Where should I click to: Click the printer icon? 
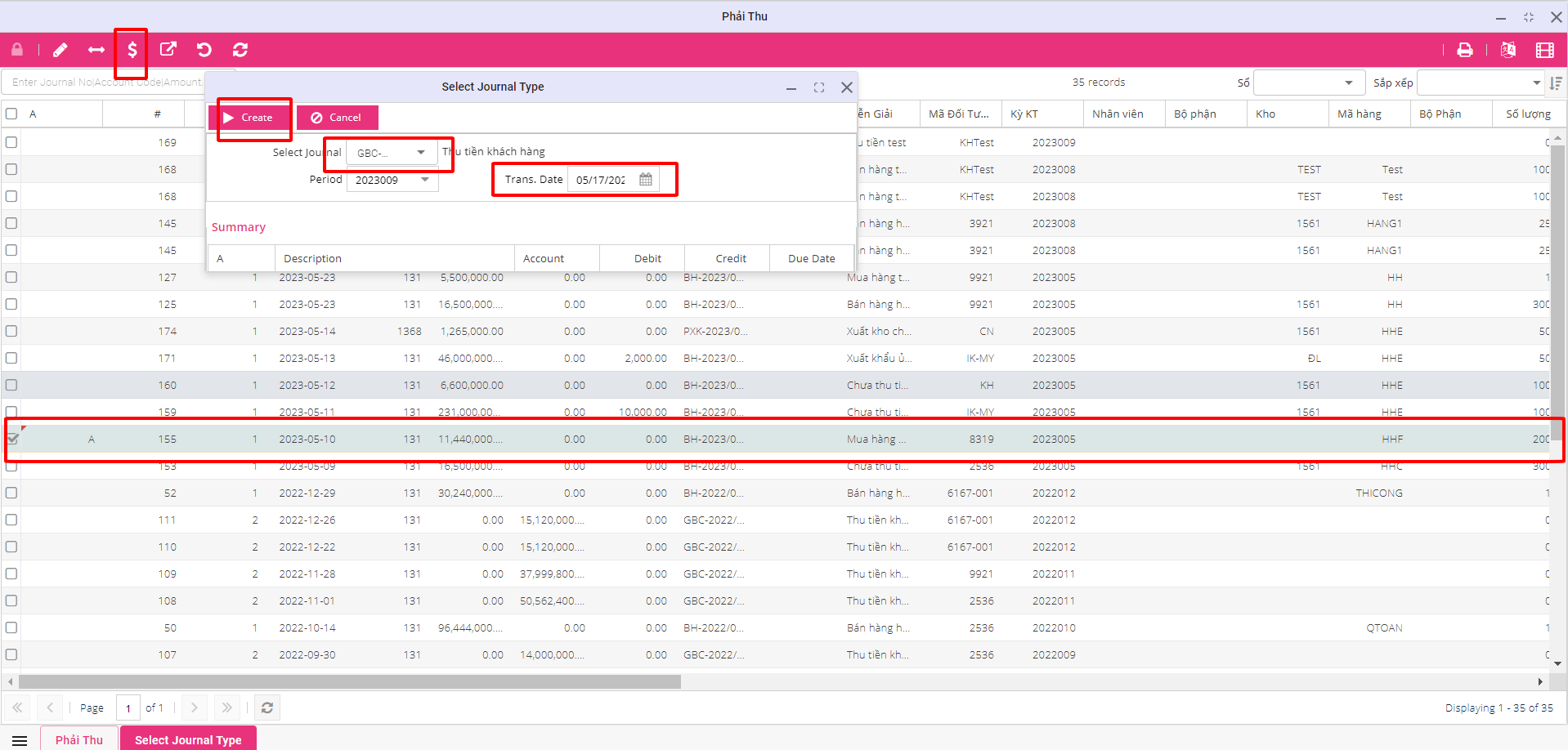[x=1465, y=50]
